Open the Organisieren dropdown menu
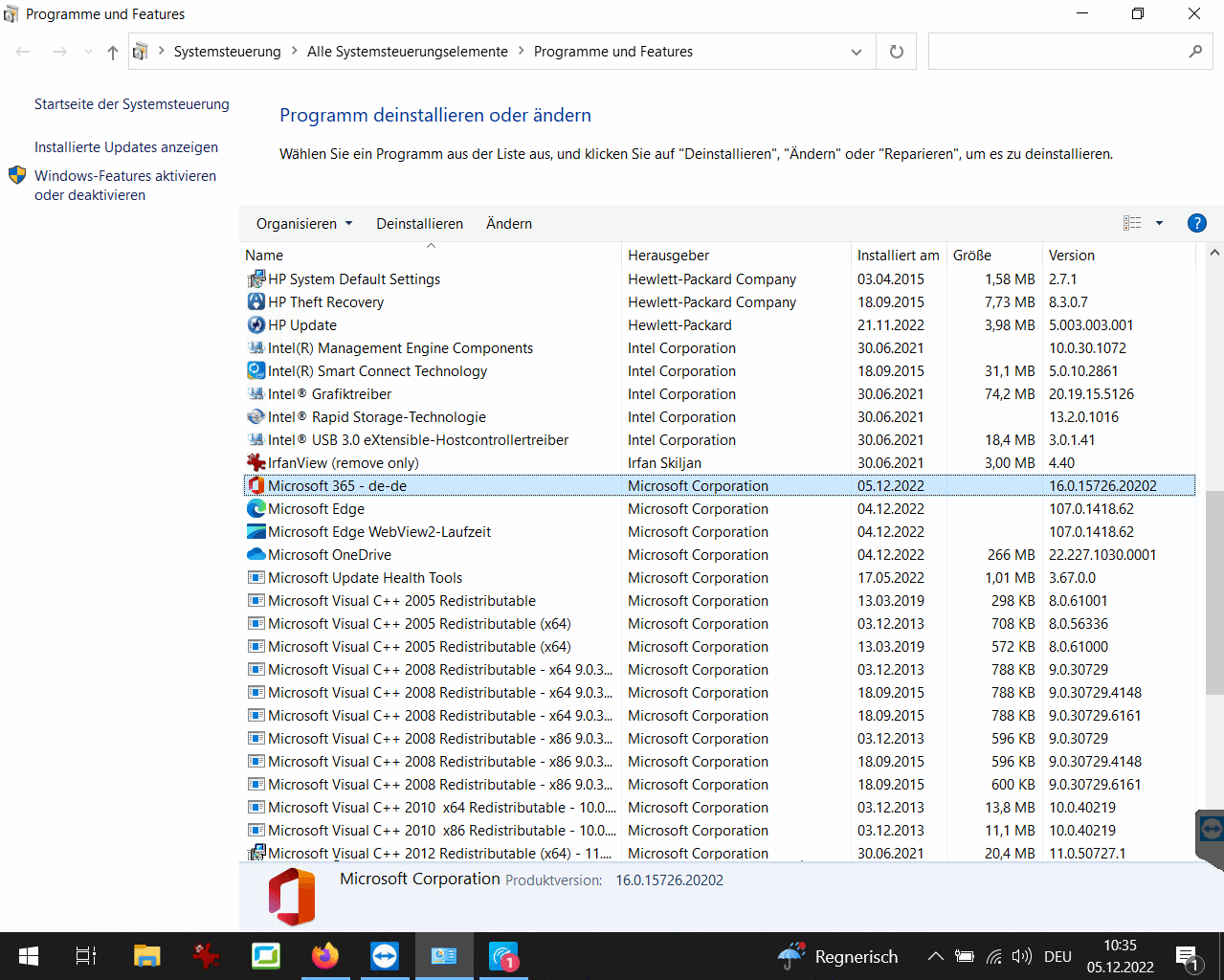This screenshot has width=1224, height=980. (x=304, y=223)
